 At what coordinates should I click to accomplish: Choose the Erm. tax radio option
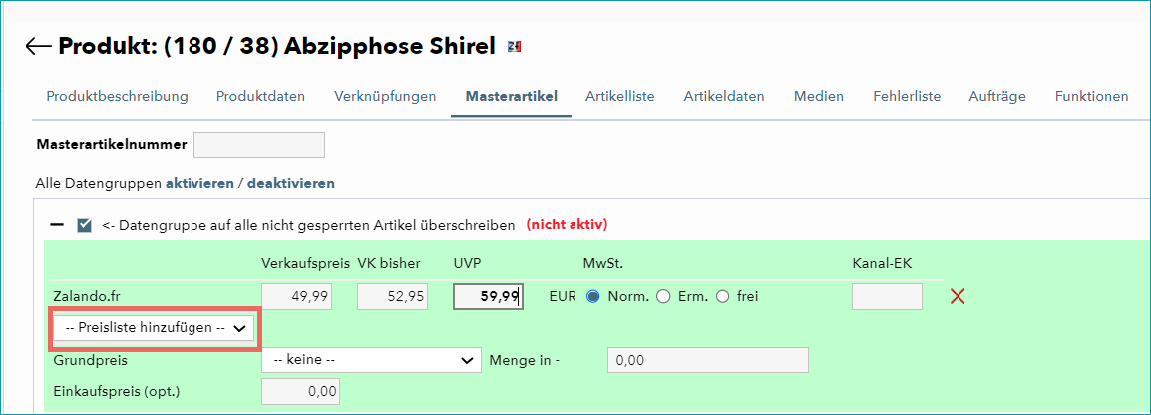663,297
